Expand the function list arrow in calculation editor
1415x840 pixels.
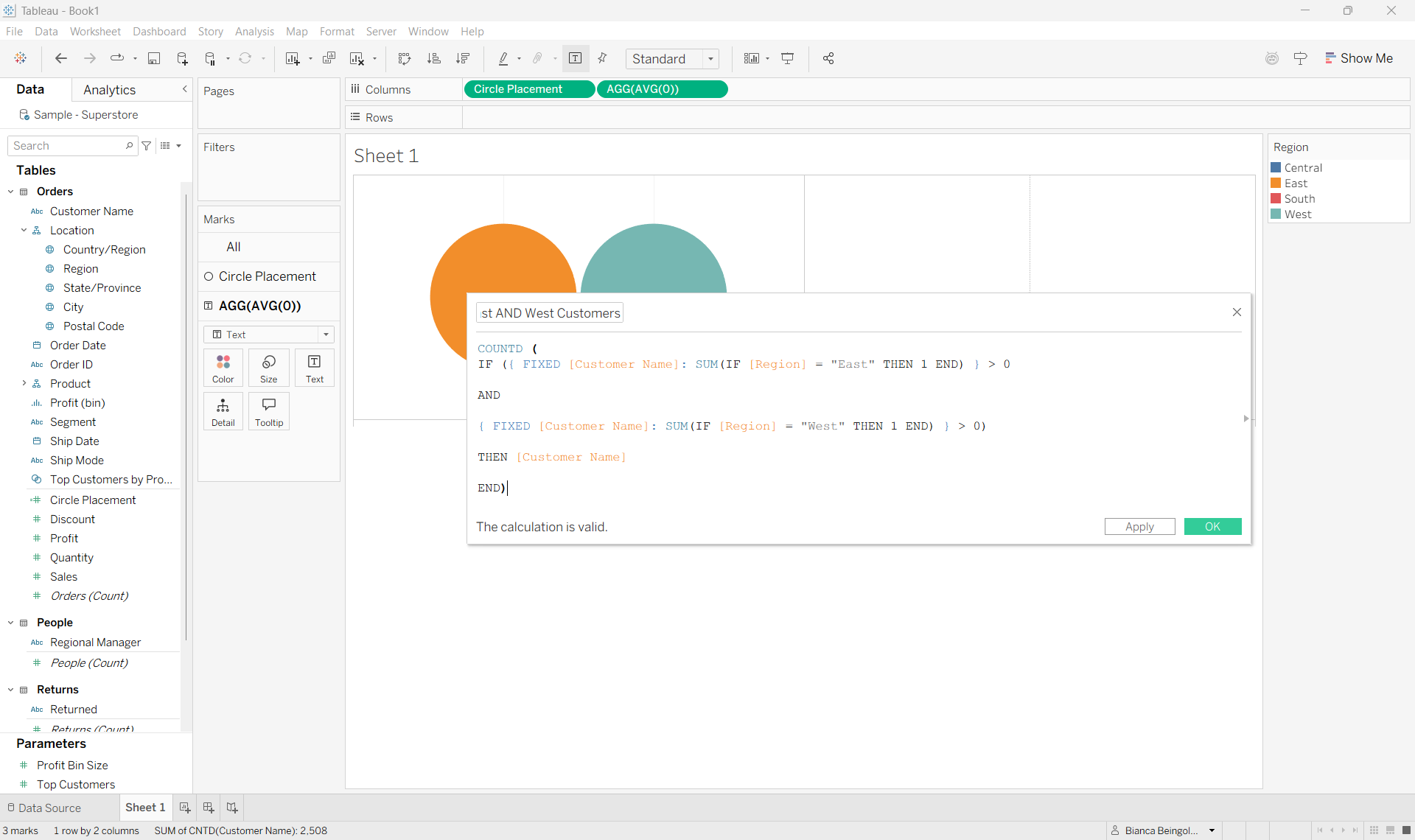(1246, 419)
